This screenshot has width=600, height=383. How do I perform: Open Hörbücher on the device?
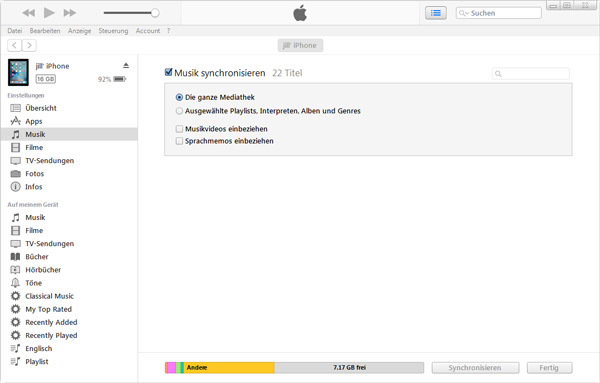coord(69,270)
